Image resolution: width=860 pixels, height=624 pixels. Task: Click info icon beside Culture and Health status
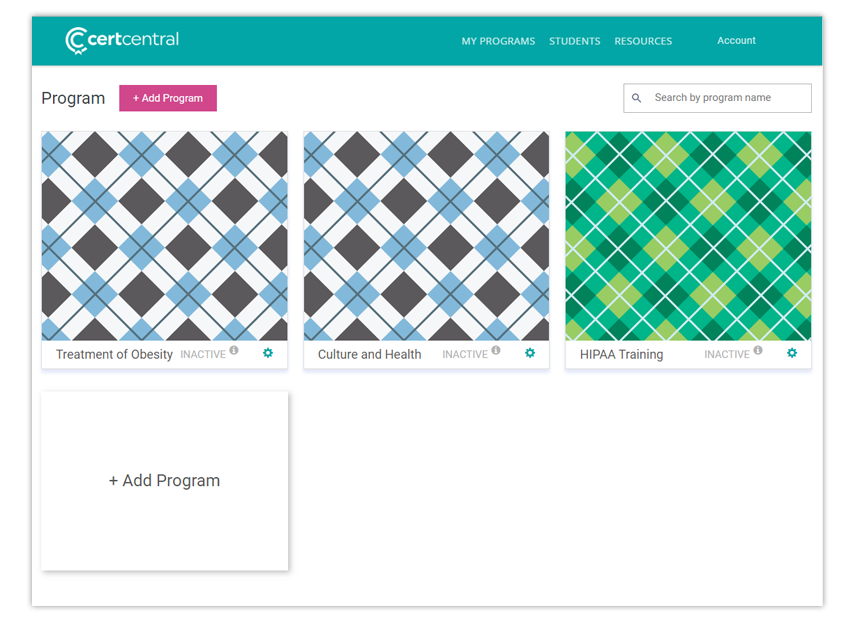(496, 351)
